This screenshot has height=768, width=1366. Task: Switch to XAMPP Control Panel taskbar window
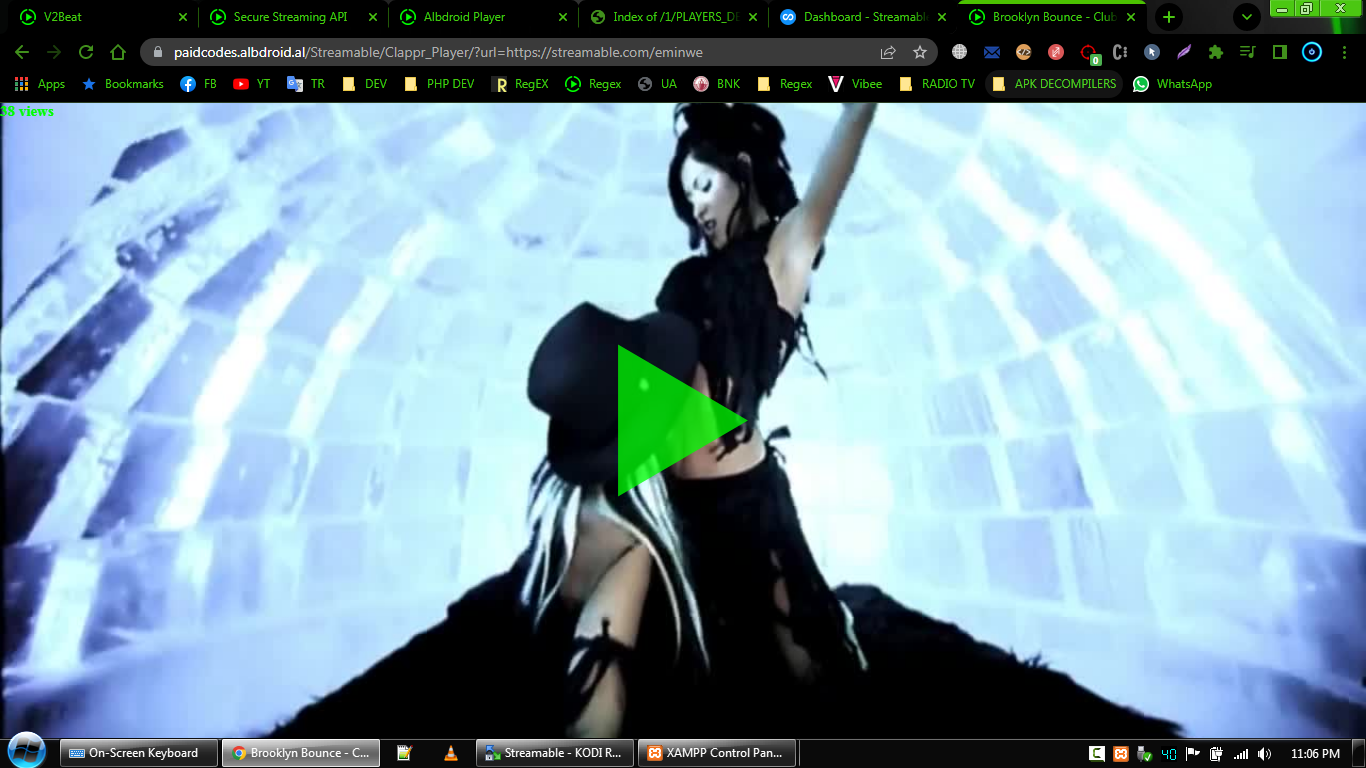pos(717,753)
